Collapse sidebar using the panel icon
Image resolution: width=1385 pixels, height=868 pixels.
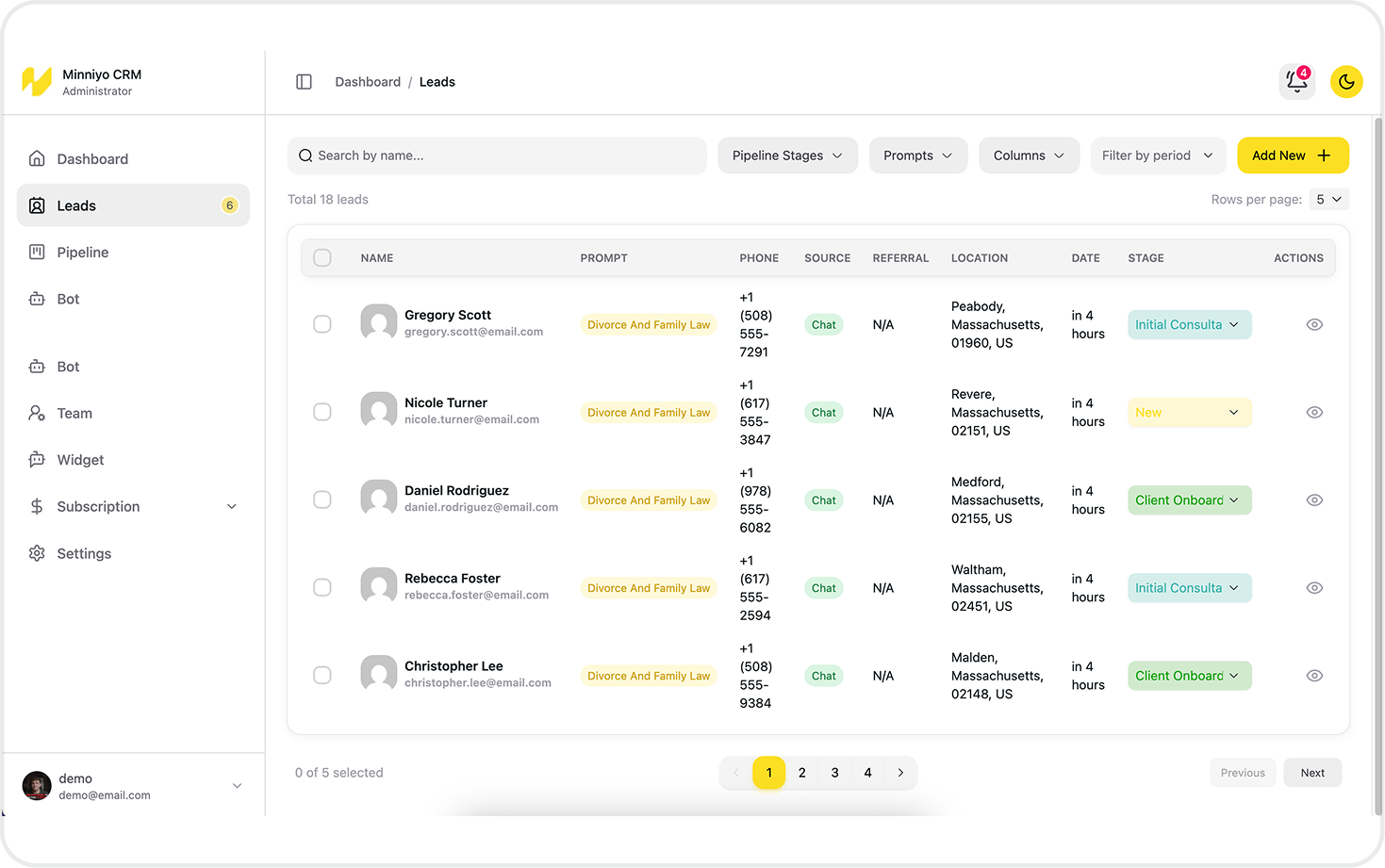pyautogui.click(x=304, y=82)
